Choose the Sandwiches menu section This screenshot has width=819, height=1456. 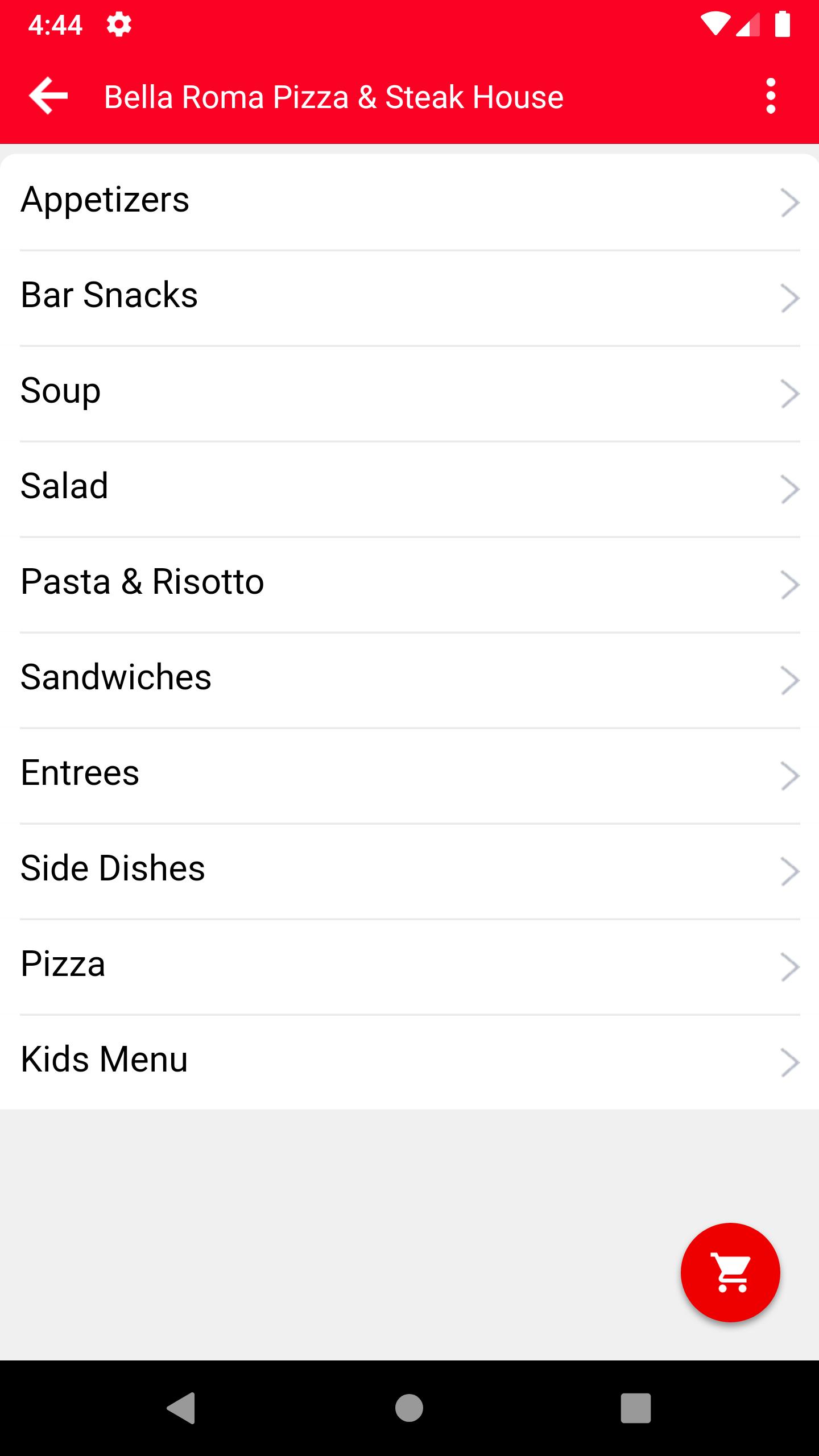click(409, 680)
